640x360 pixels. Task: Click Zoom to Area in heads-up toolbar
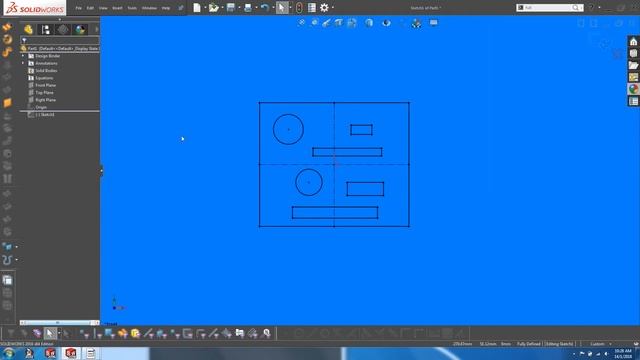click(x=314, y=22)
